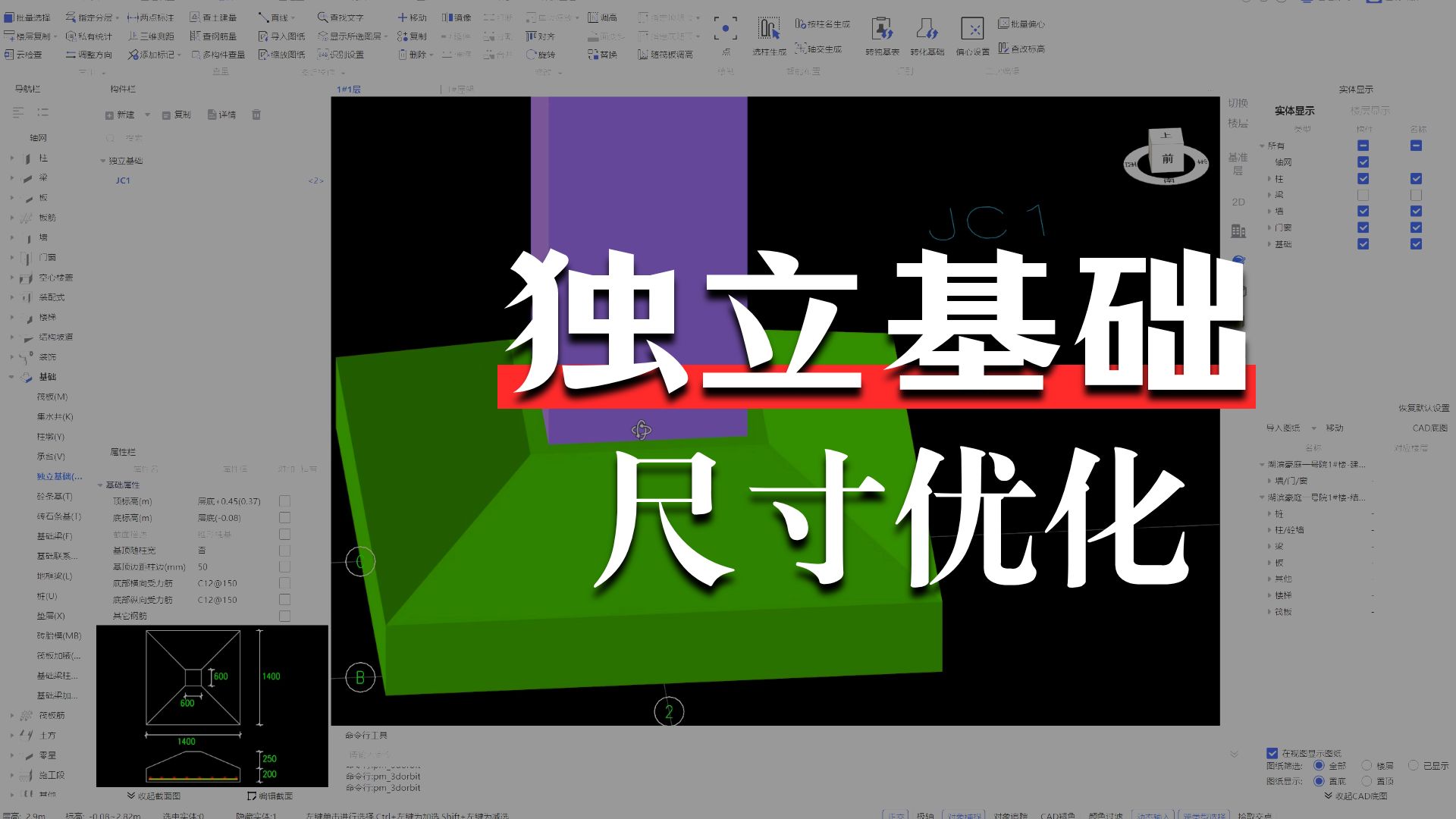
Task: Collapse the 基础 row in the navigation tree
Action: 11,376
